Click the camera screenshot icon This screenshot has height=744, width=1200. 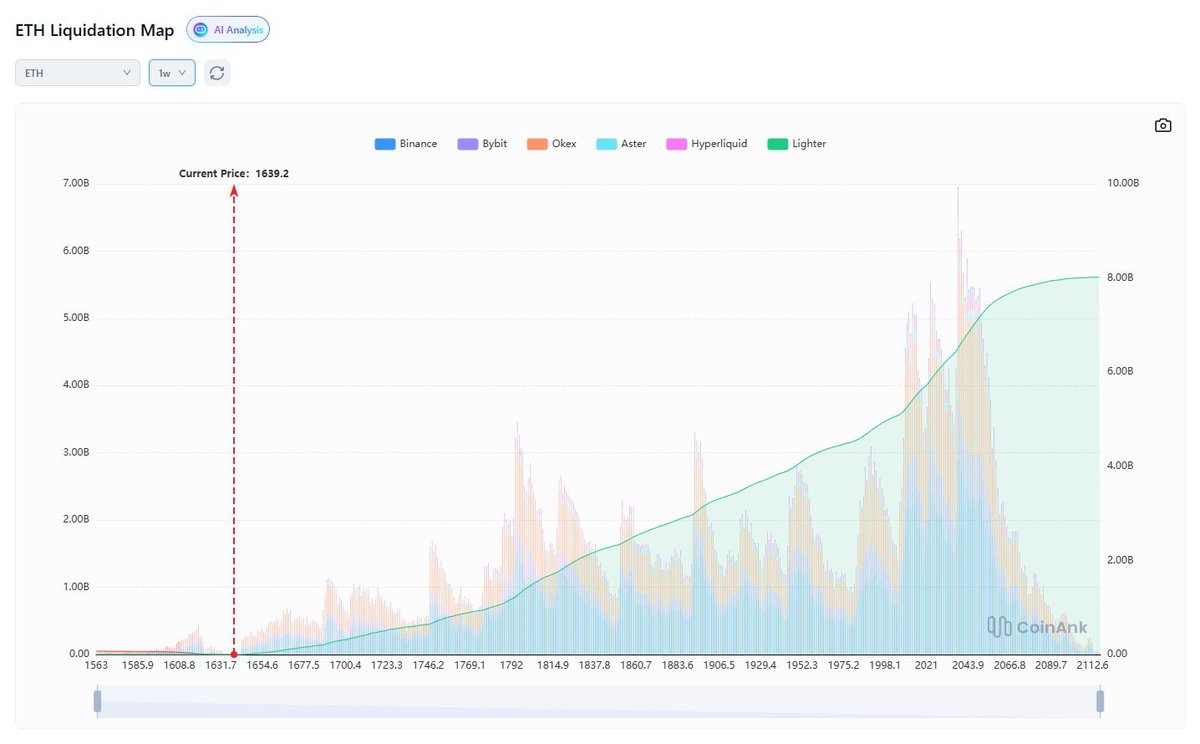click(x=1163, y=125)
